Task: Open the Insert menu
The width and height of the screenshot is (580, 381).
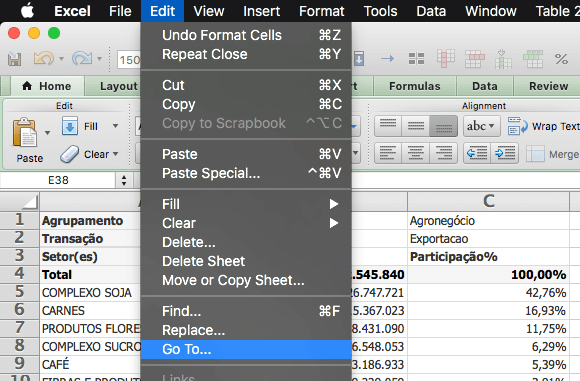Action: [x=262, y=11]
